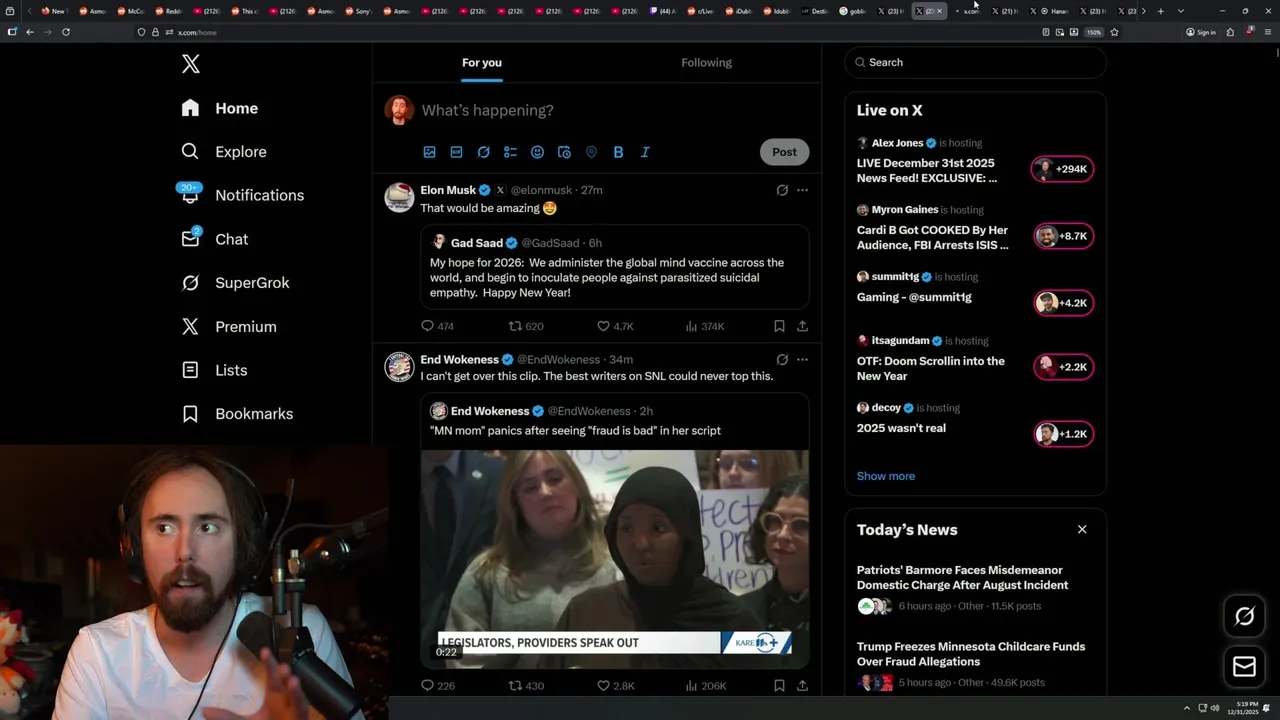This screenshot has height=720, width=1280.
Task: Open SuperGrok from the sidebar
Action: coord(235,283)
